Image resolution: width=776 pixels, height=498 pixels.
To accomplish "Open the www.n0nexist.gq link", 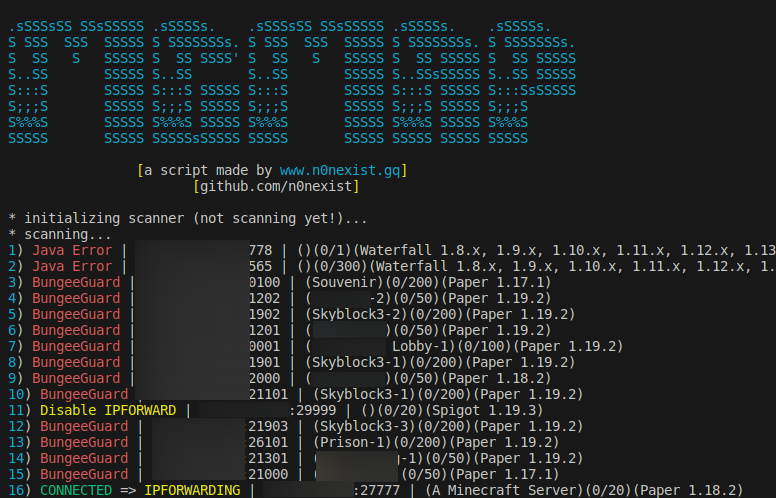I will point(340,170).
